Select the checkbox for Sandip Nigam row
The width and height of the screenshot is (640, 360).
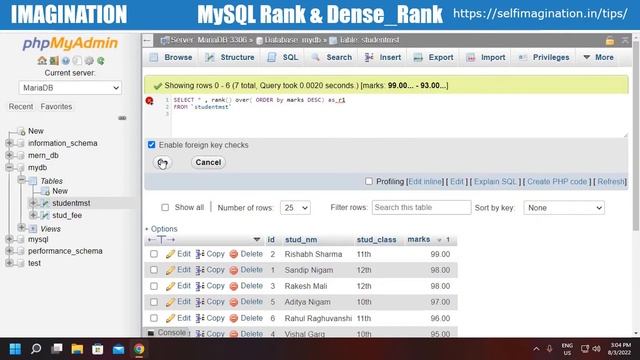[154, 270]
